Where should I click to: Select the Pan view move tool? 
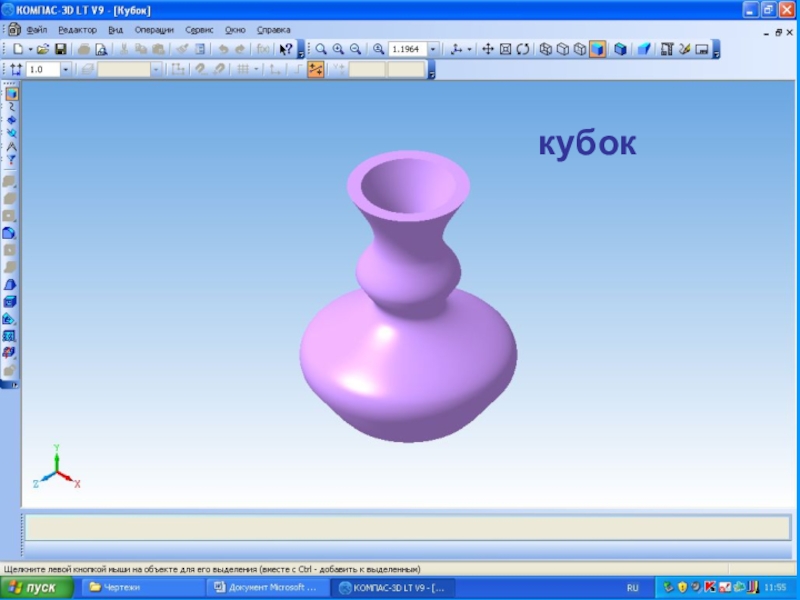488,49
